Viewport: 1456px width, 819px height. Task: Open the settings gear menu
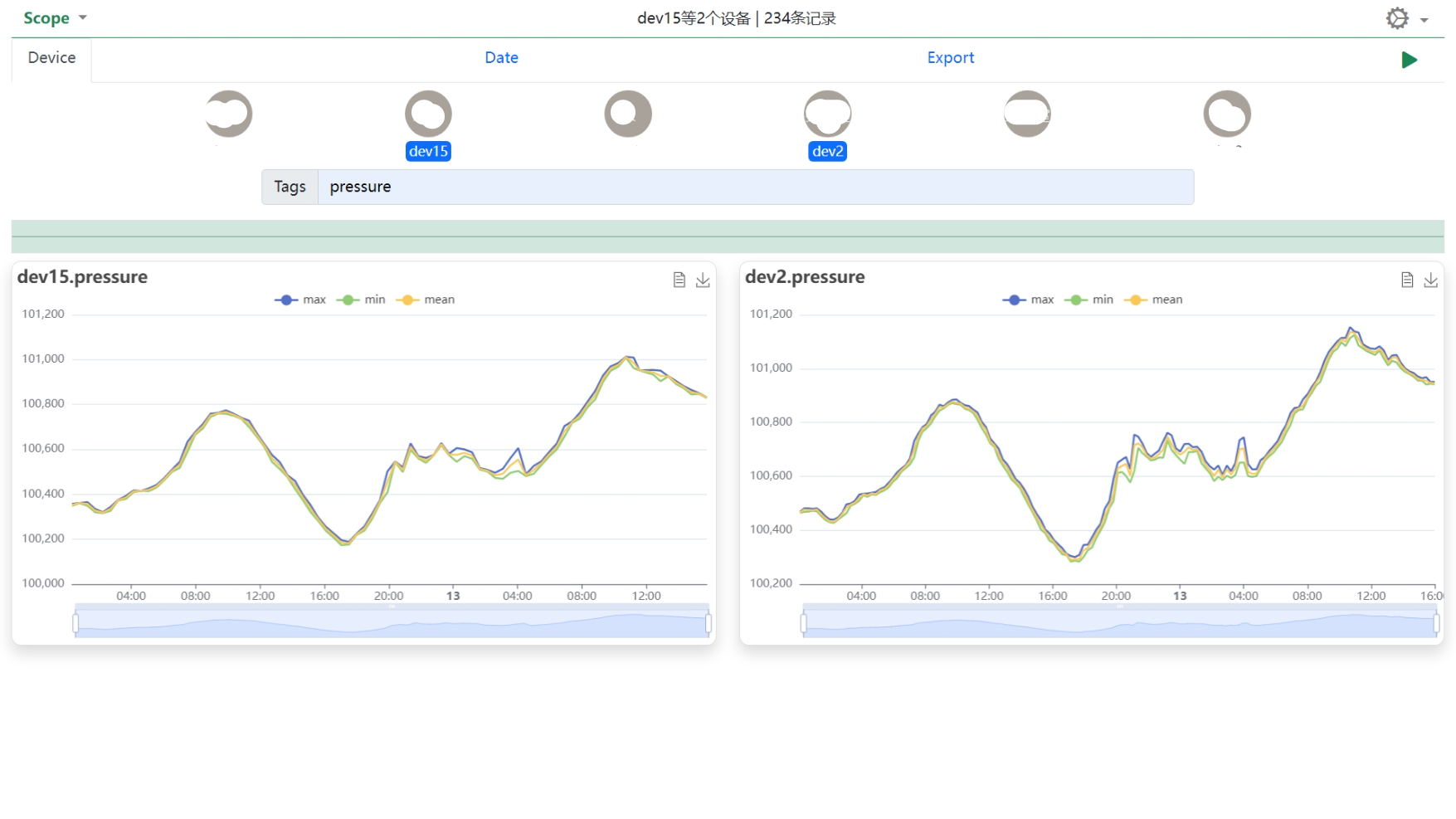pyautogui.click(x=1397, y=18)
